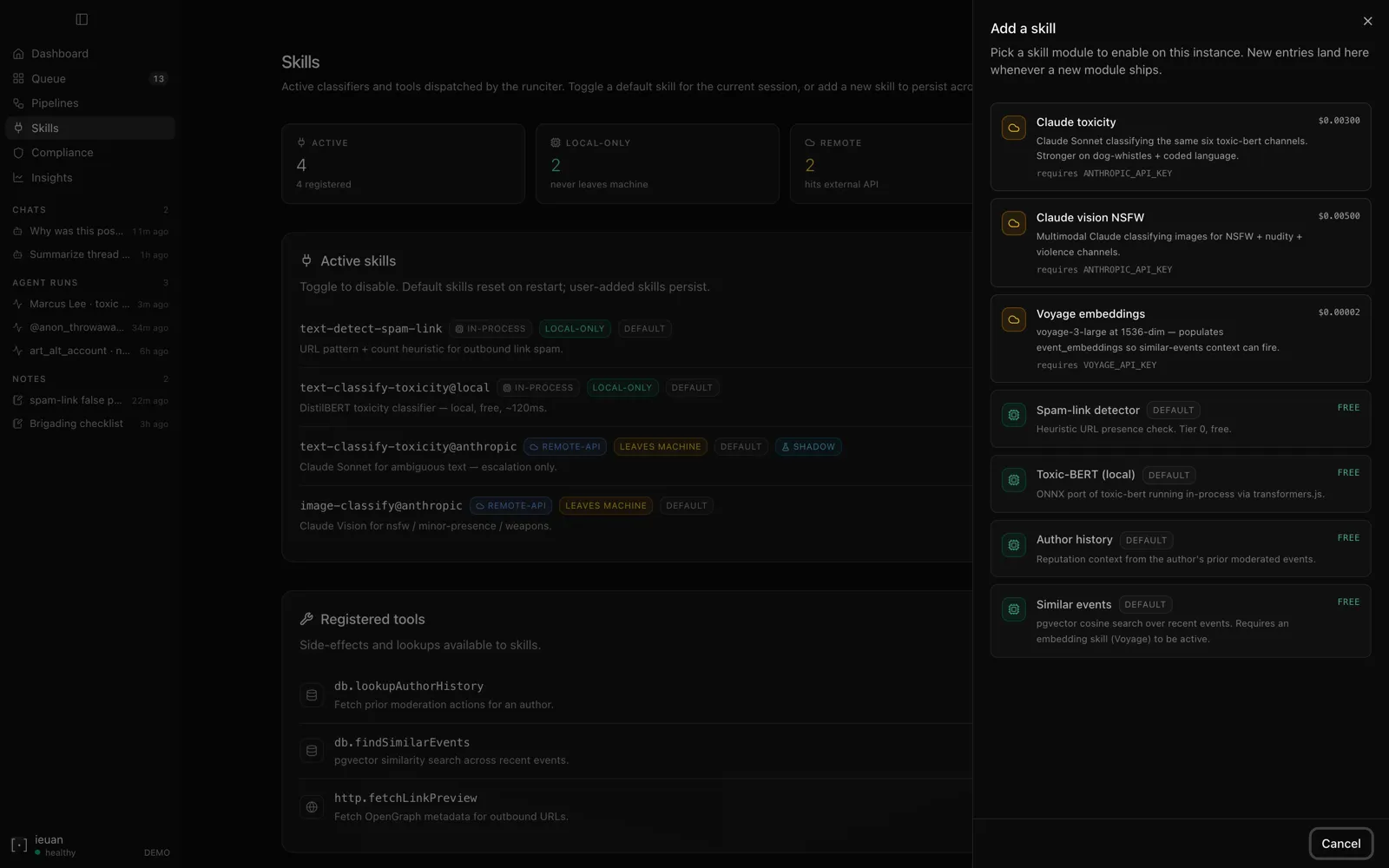1389x868 pixels.
Task: Open agent run '@anon_throwawa...'
Action: pyautogui.click(x=90, y=327)
